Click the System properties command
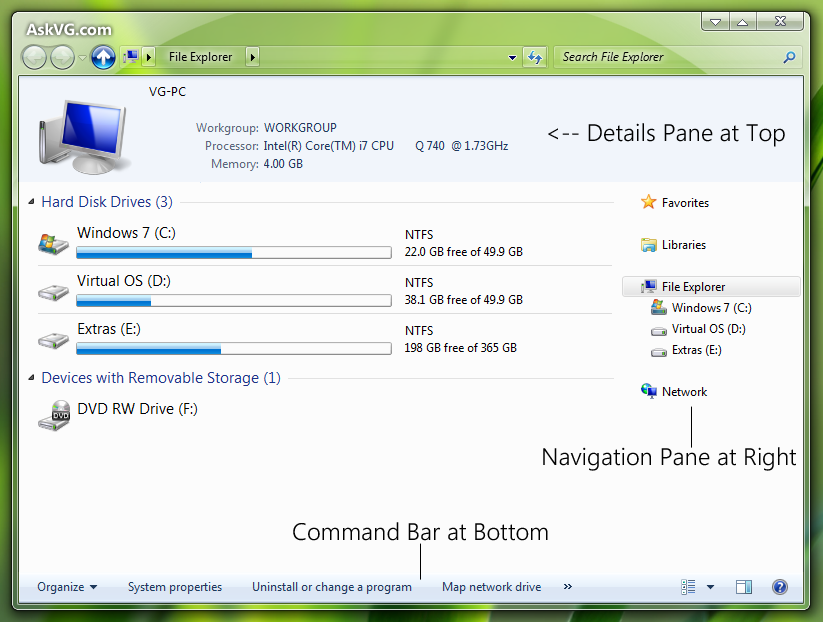Image resolution: width=823 pixels, height=622 pixels. coord(175,587)
